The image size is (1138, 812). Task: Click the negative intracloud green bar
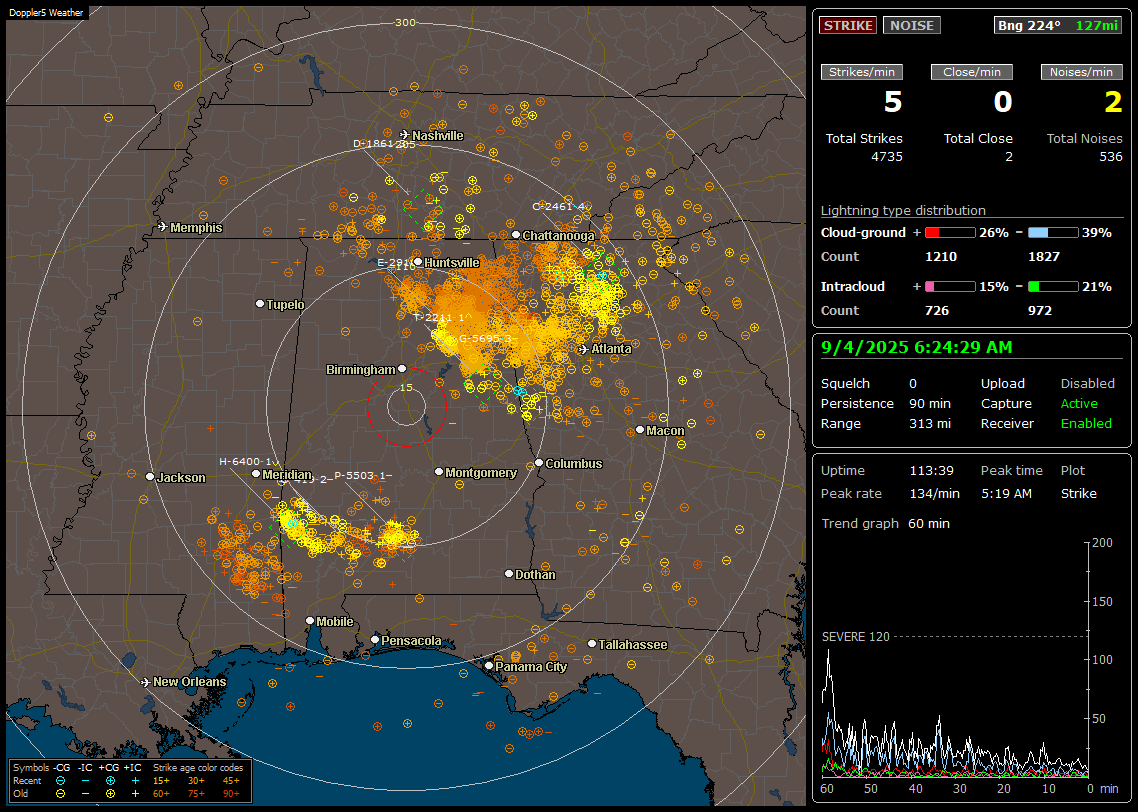[1052, 287]
